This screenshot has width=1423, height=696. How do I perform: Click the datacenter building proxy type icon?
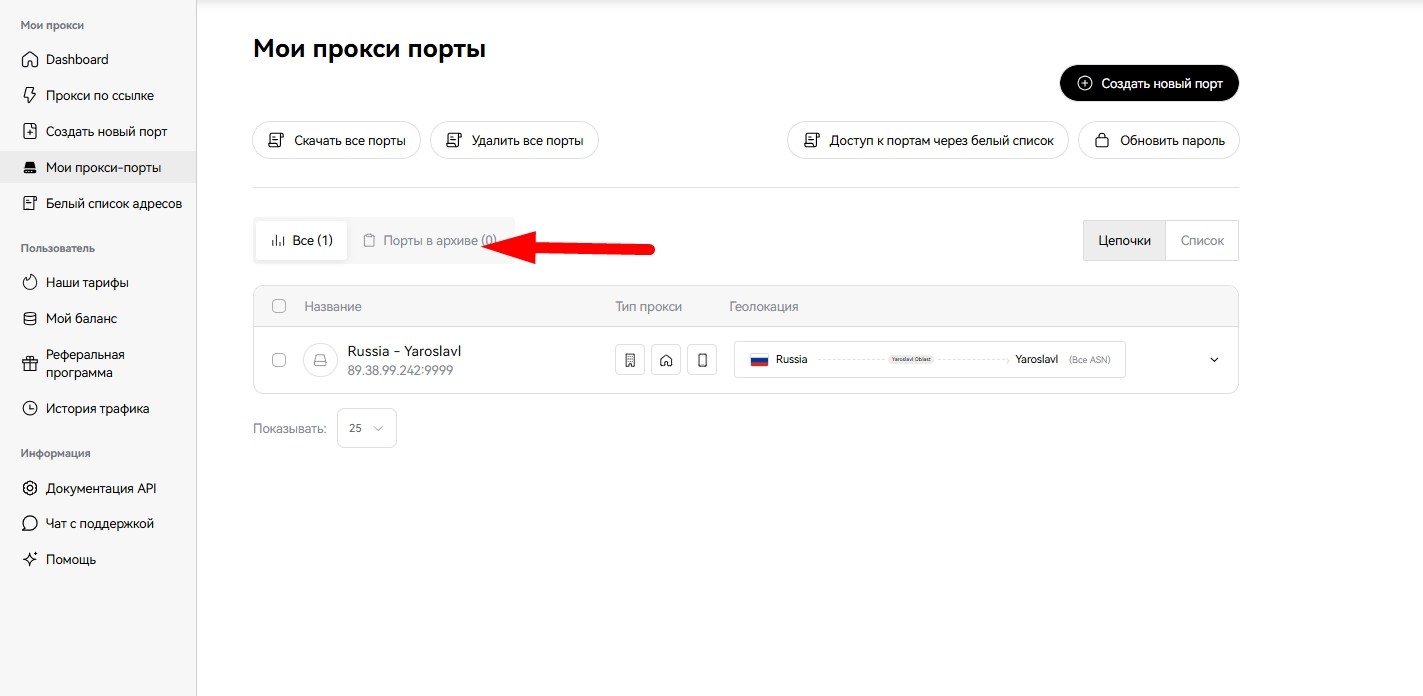point(630,360)
